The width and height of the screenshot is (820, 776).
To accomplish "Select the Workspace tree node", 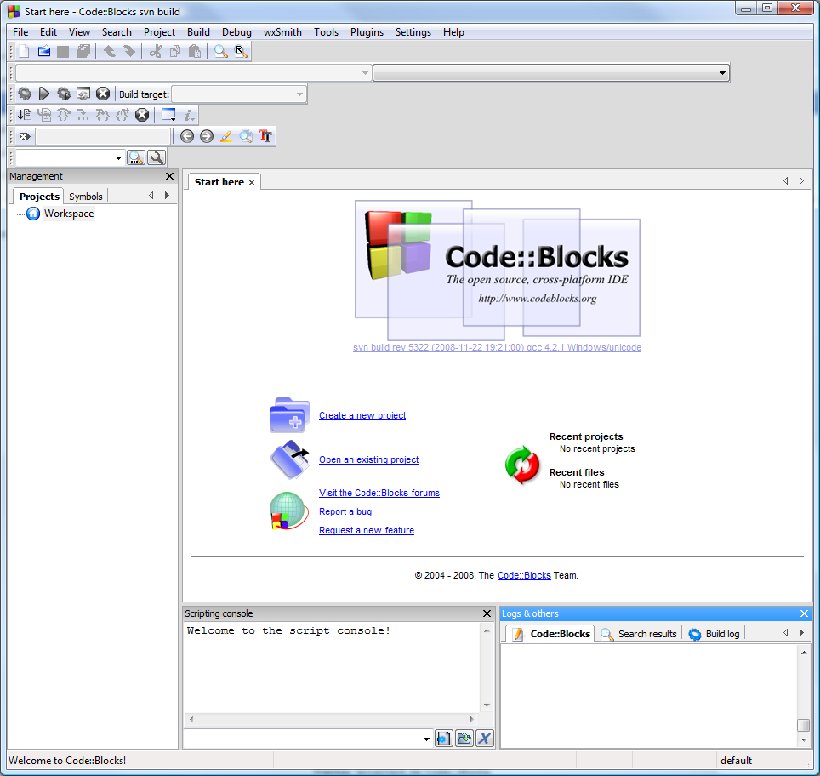I will (69, 214).
